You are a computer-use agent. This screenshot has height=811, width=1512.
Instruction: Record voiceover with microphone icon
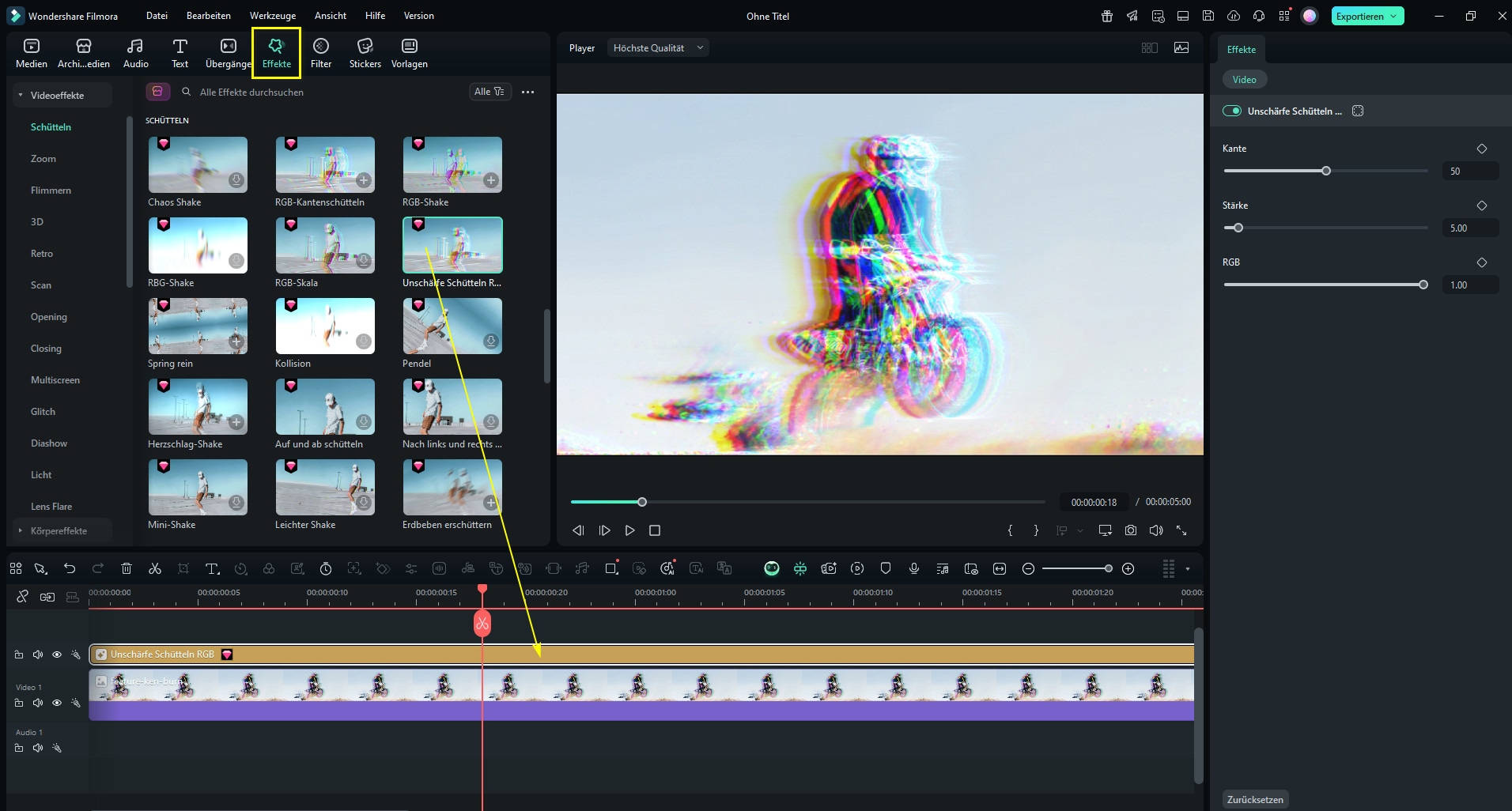914,568
